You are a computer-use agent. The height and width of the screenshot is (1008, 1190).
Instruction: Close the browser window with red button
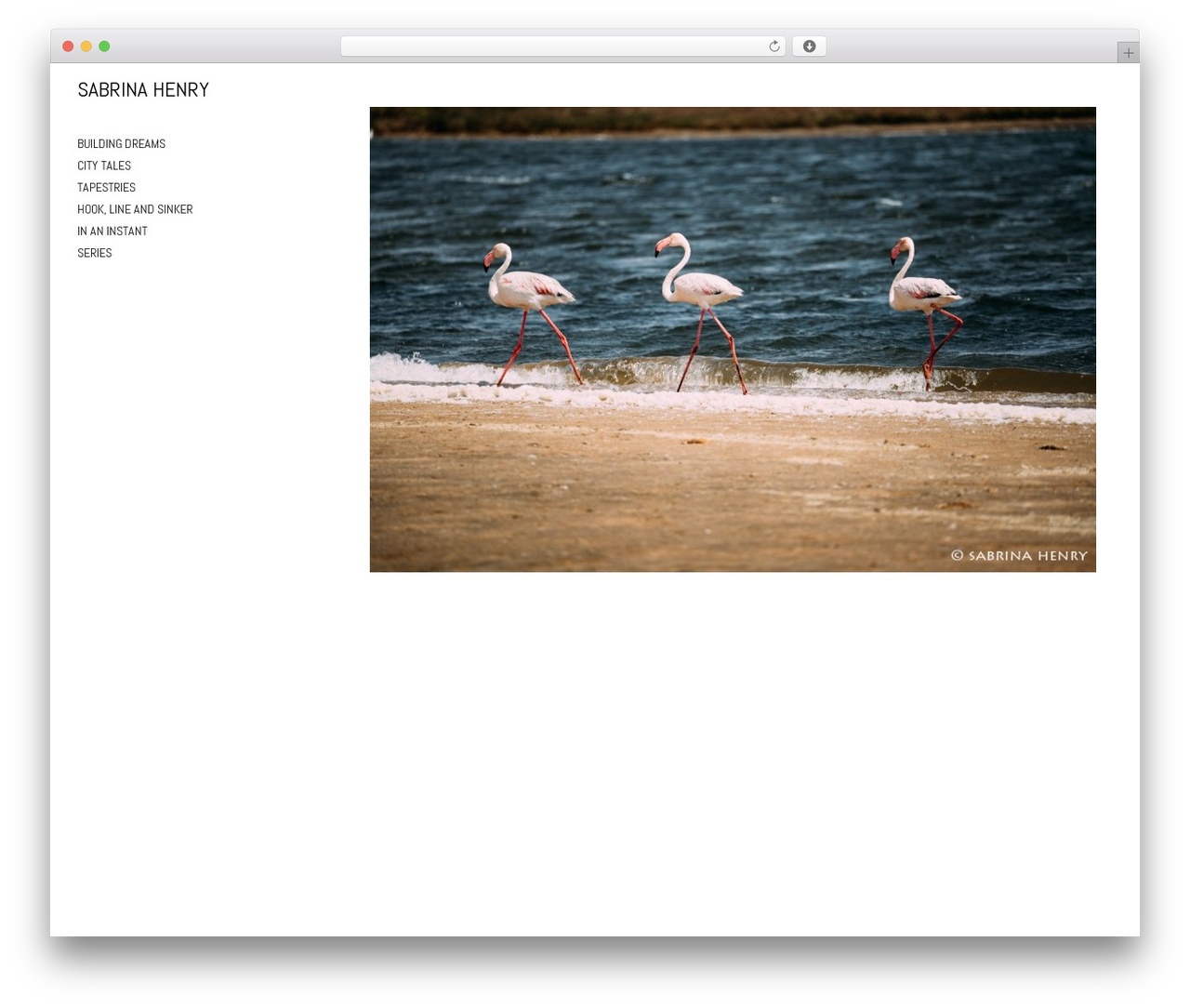pos(68,46)
